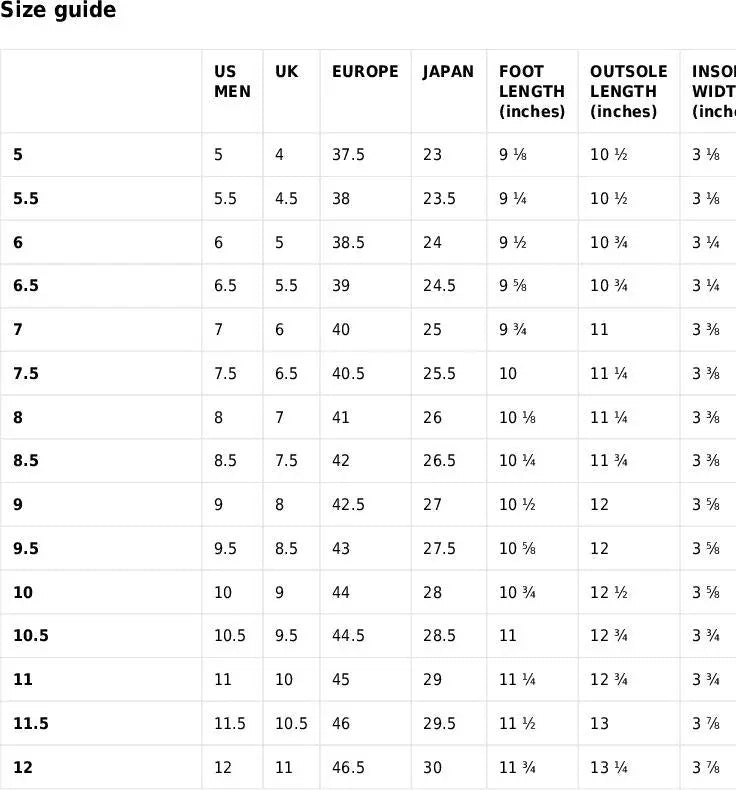Click the Europe size 37.5 cell
Screen dimensions: 736x790
[x=348, y=155]
